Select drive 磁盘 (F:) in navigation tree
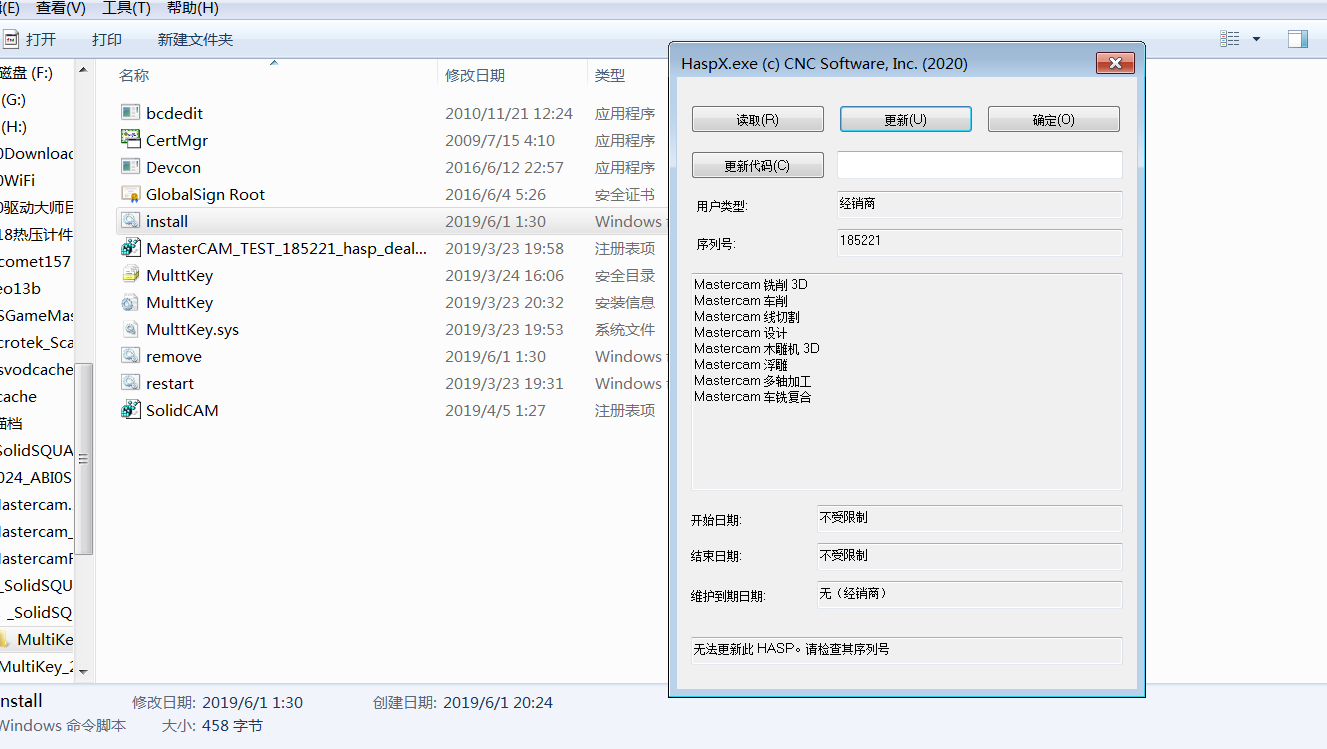Image resolution: width=1327 pixels, height=749 pixels. [27, 73]
